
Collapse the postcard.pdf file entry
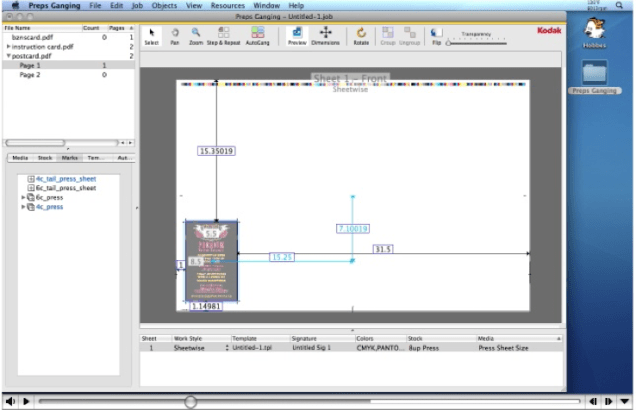pyautogui.click(x=8, y=56)
